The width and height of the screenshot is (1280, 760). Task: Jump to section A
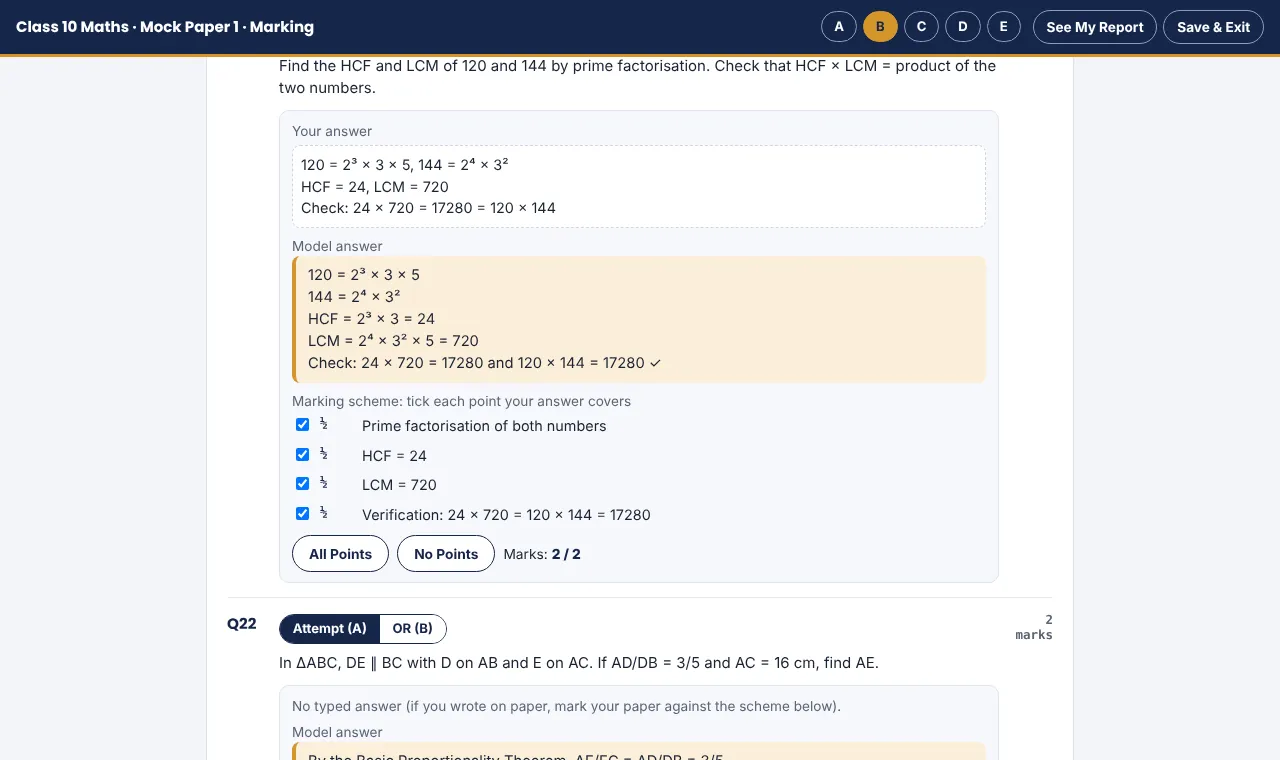(x=838, y=27)
